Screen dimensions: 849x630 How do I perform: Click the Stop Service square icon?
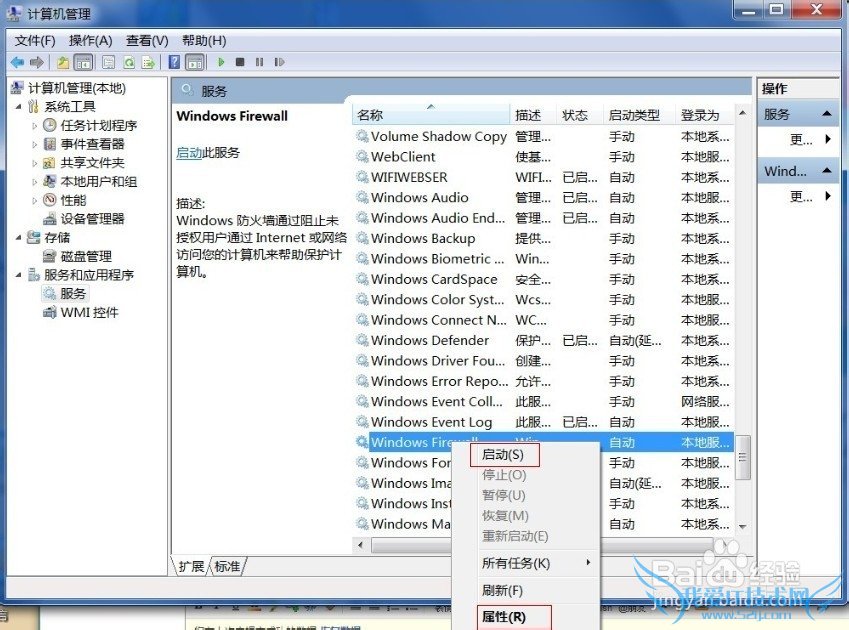click(x=240, y=62)
